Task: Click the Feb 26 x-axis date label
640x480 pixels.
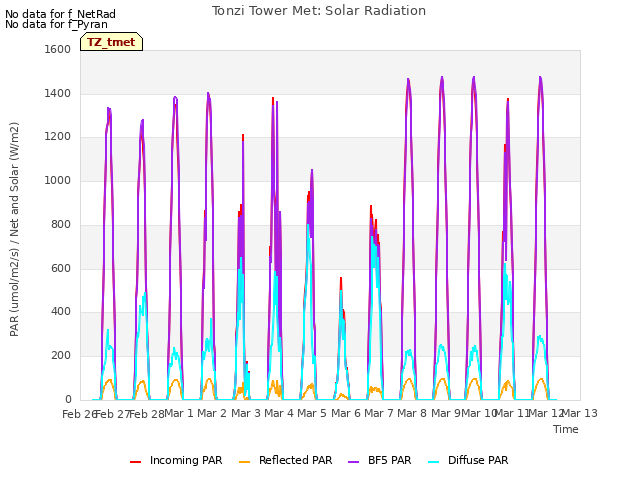Action: coord(78,414)
